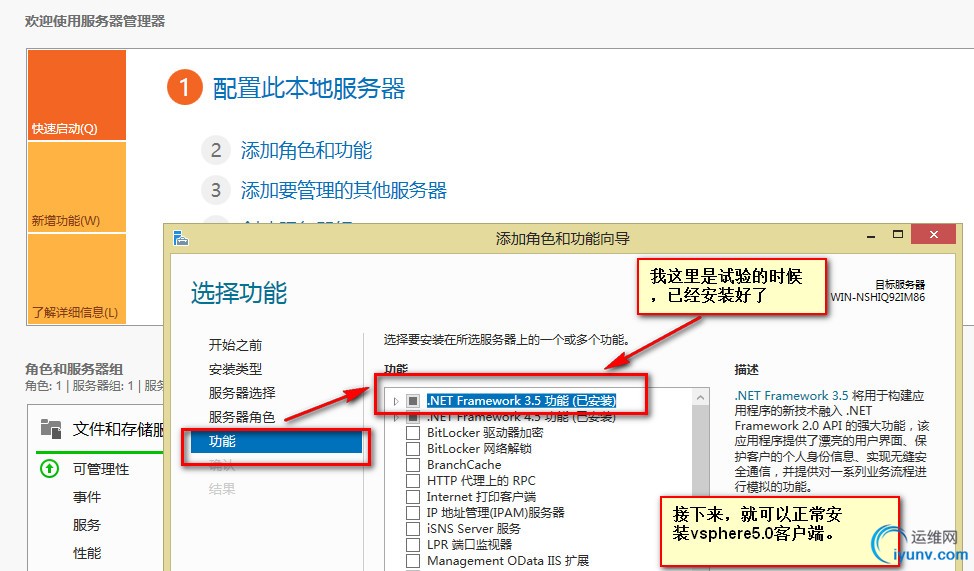Viewport: 974px width, 571px height.
Task: Select the BitLocker 驱动器加密 label
Action: pos(485,432)
